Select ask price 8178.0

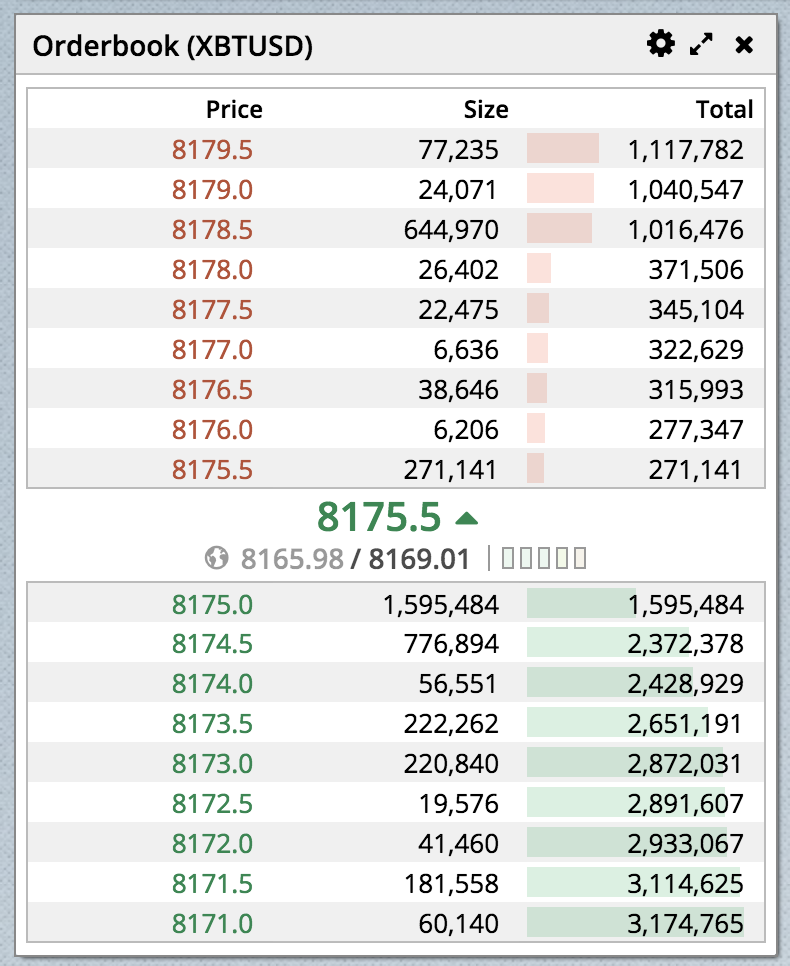(x=212, y=270)
